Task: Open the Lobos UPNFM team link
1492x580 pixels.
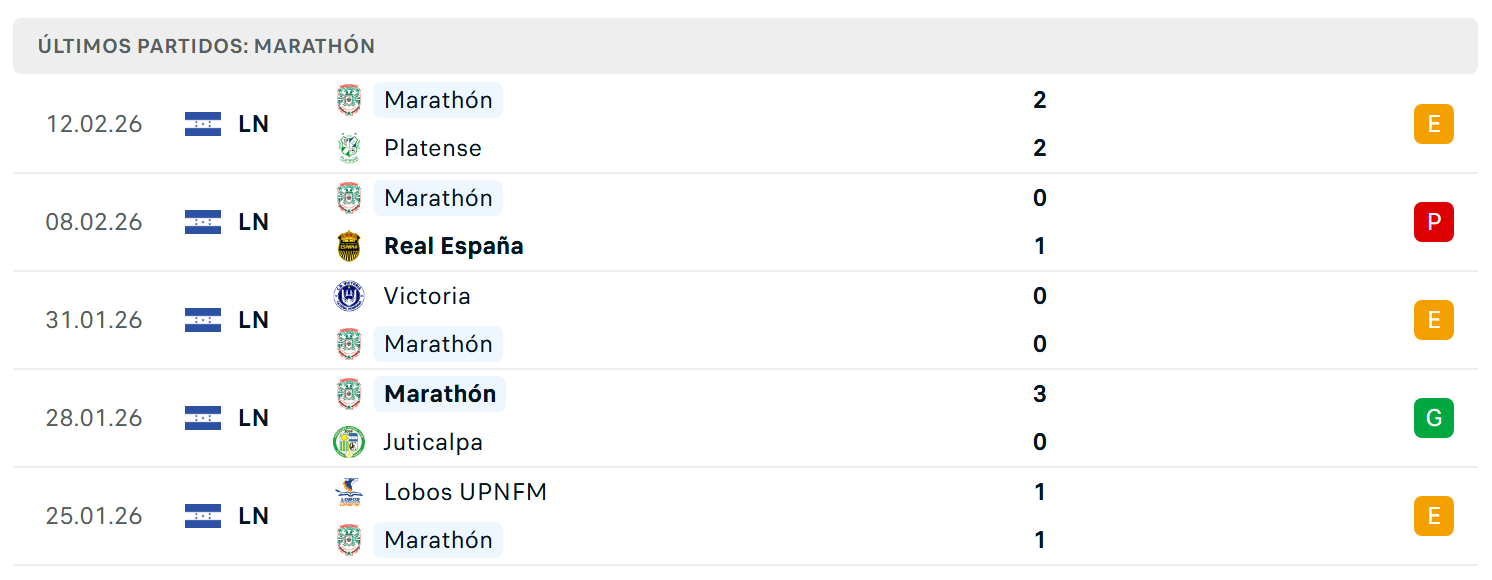Action: tap(465, 492)
